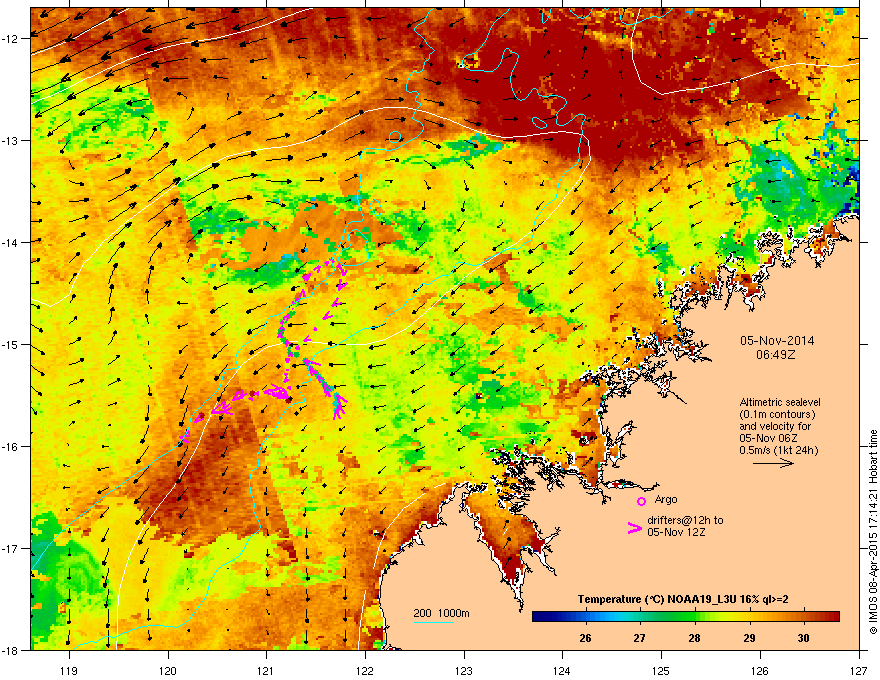Click longitude axis label 121

266,670
